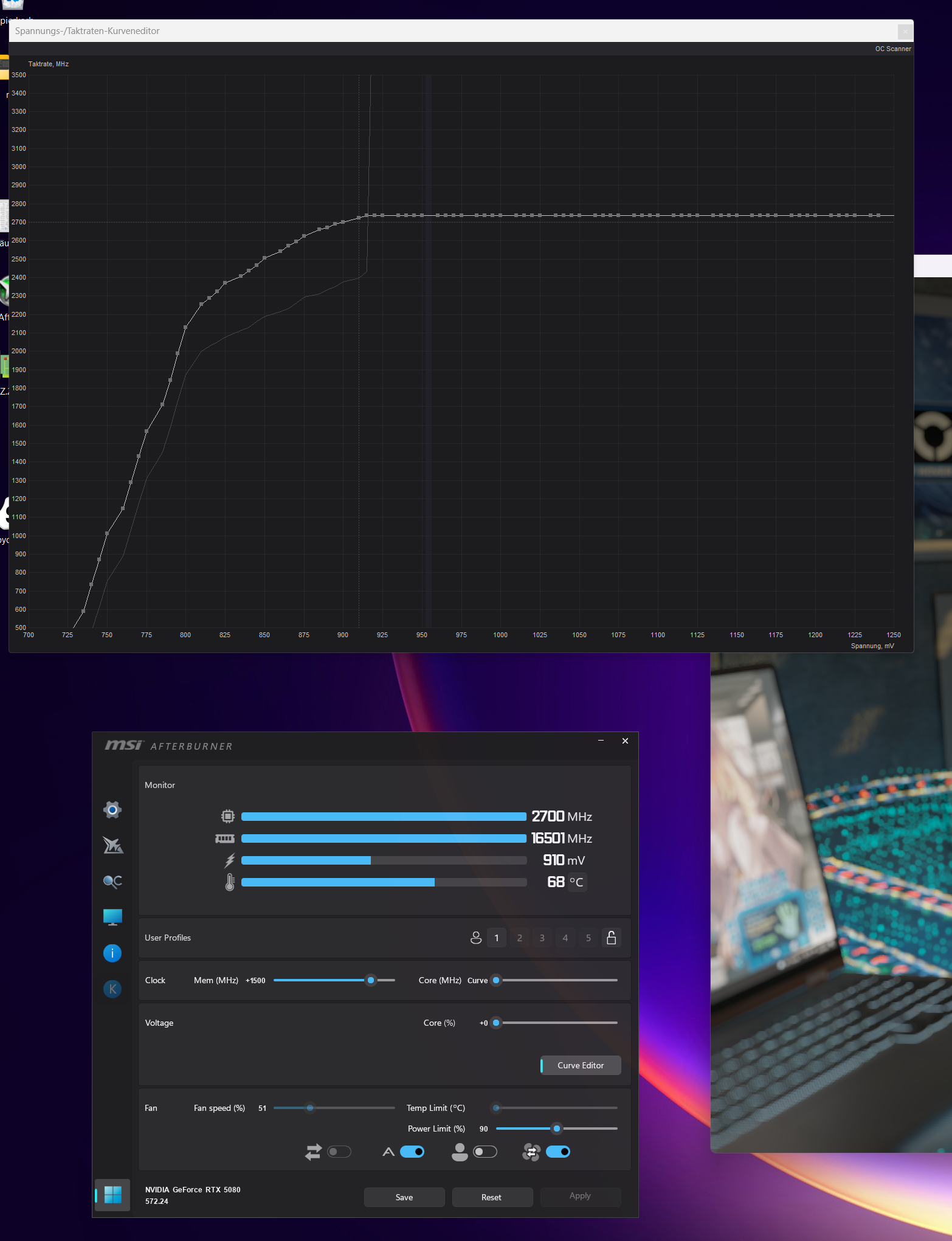
Task: Click the MSI dragon overclocking sidebar icon
Action: 112,845
